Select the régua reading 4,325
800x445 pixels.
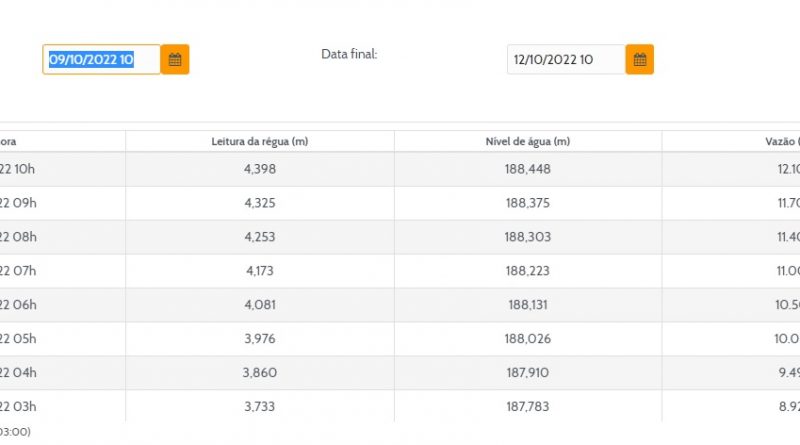tap(260, 203)
